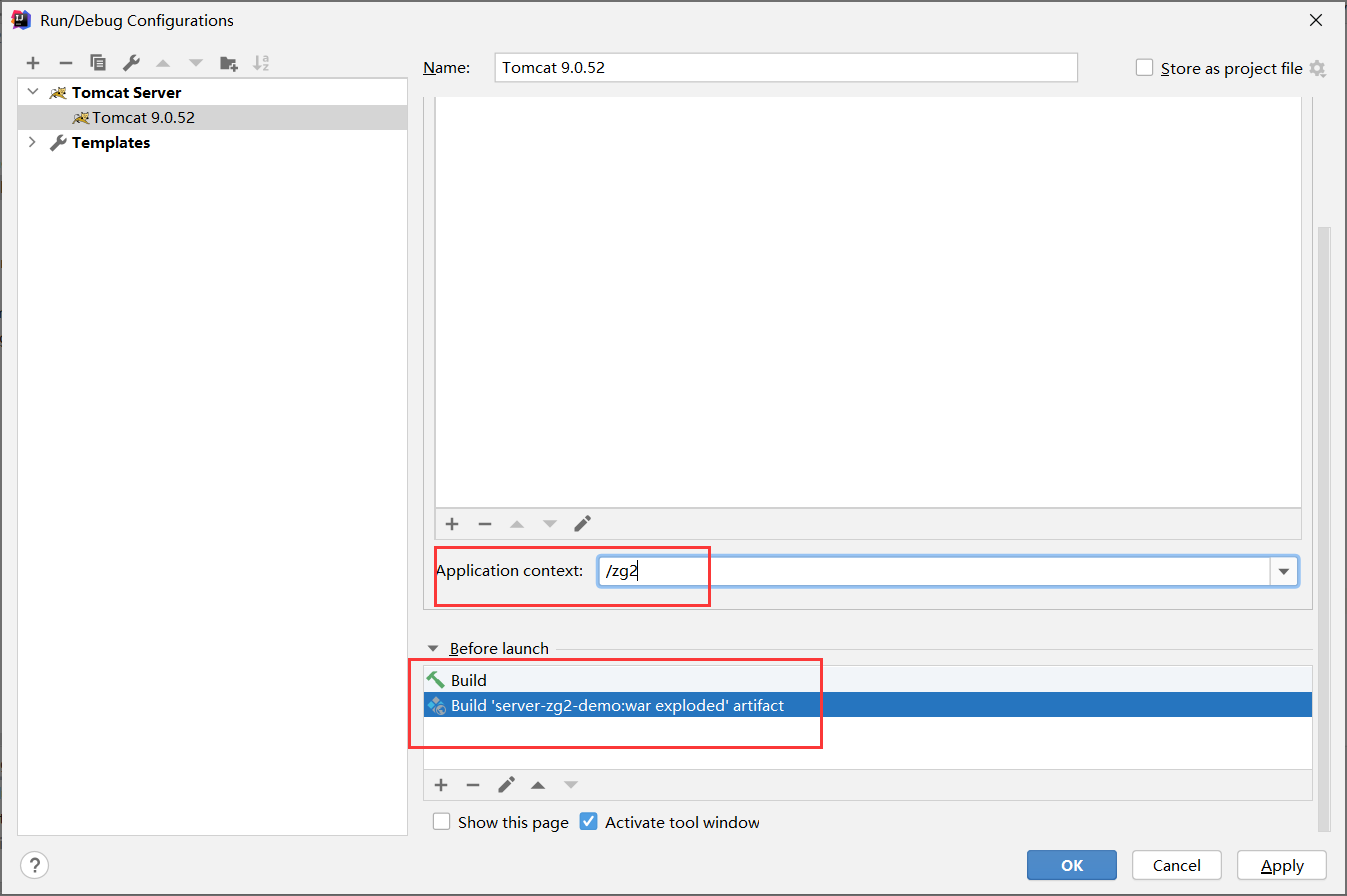
Task: Move Before launch task down
Action: pos(571,785)
